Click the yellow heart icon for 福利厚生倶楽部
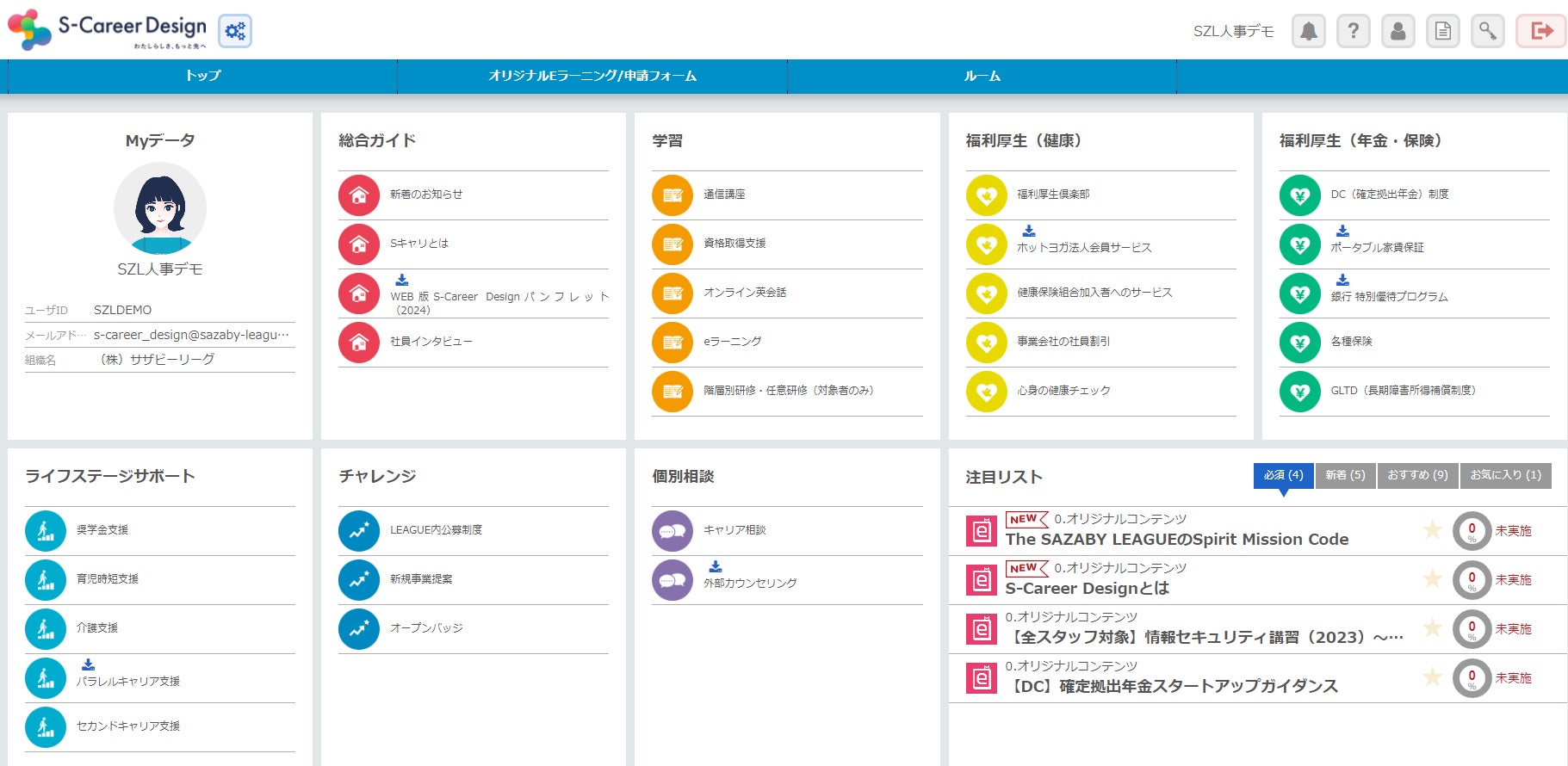This screenshot has height=766, width=1568. [x=987, y=195]
